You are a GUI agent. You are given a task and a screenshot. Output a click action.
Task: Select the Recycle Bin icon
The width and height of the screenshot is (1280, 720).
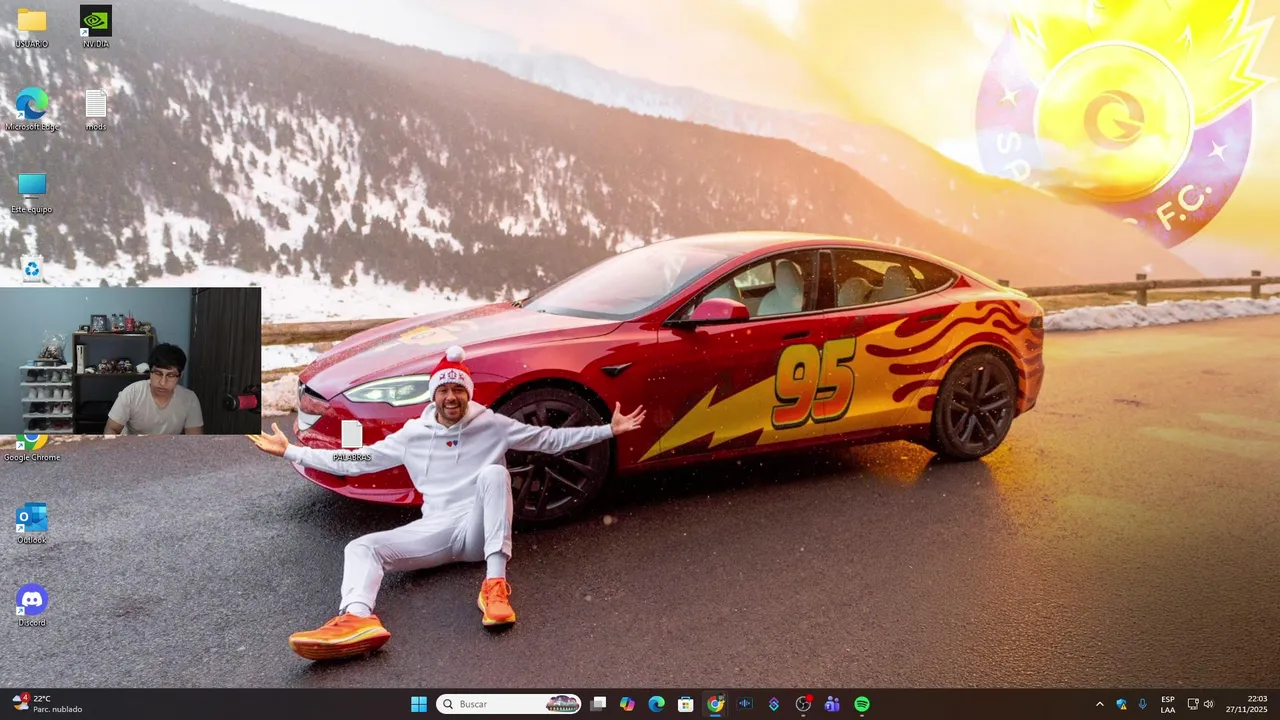click(x=32, y=269)
